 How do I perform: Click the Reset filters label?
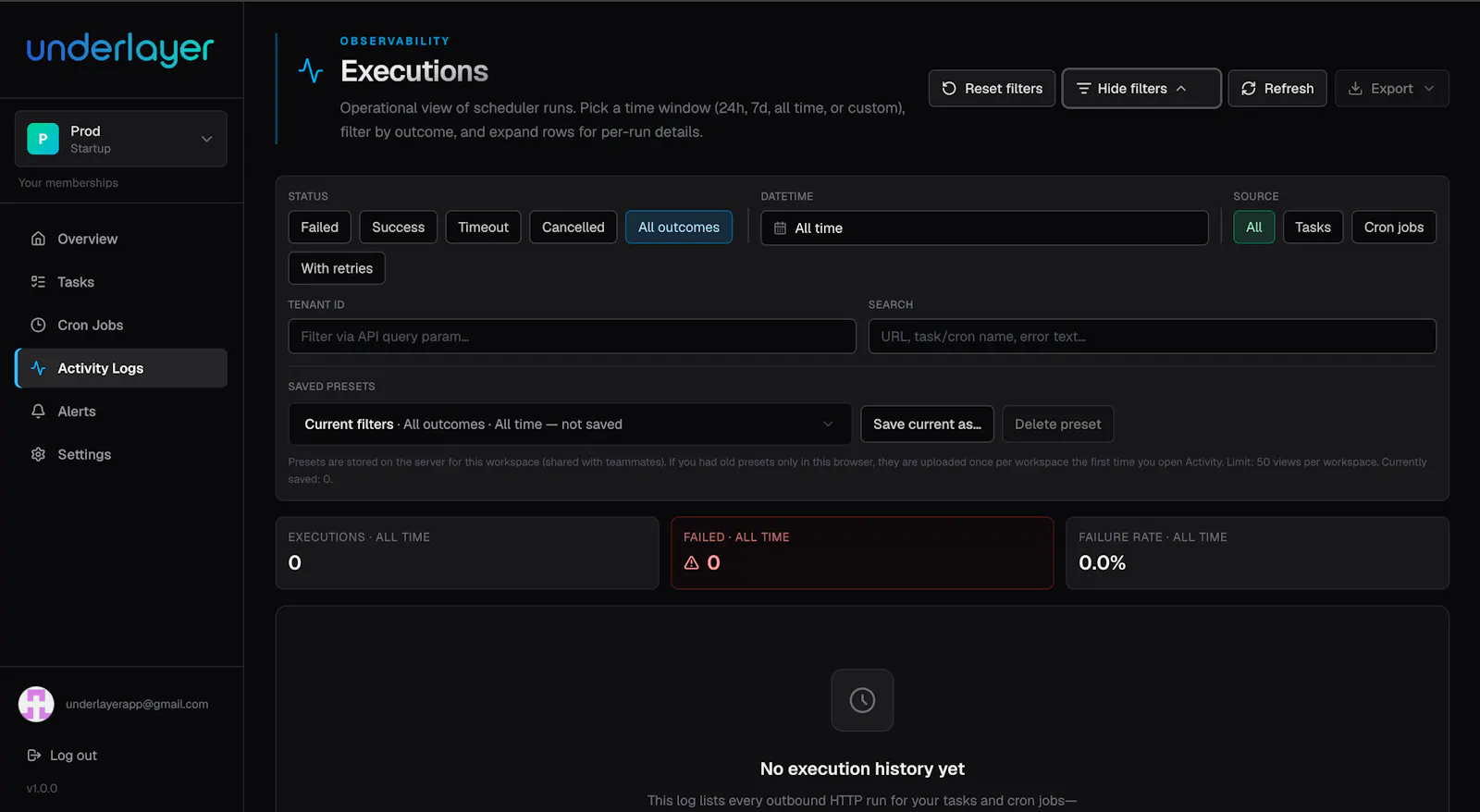(1004, 89)
